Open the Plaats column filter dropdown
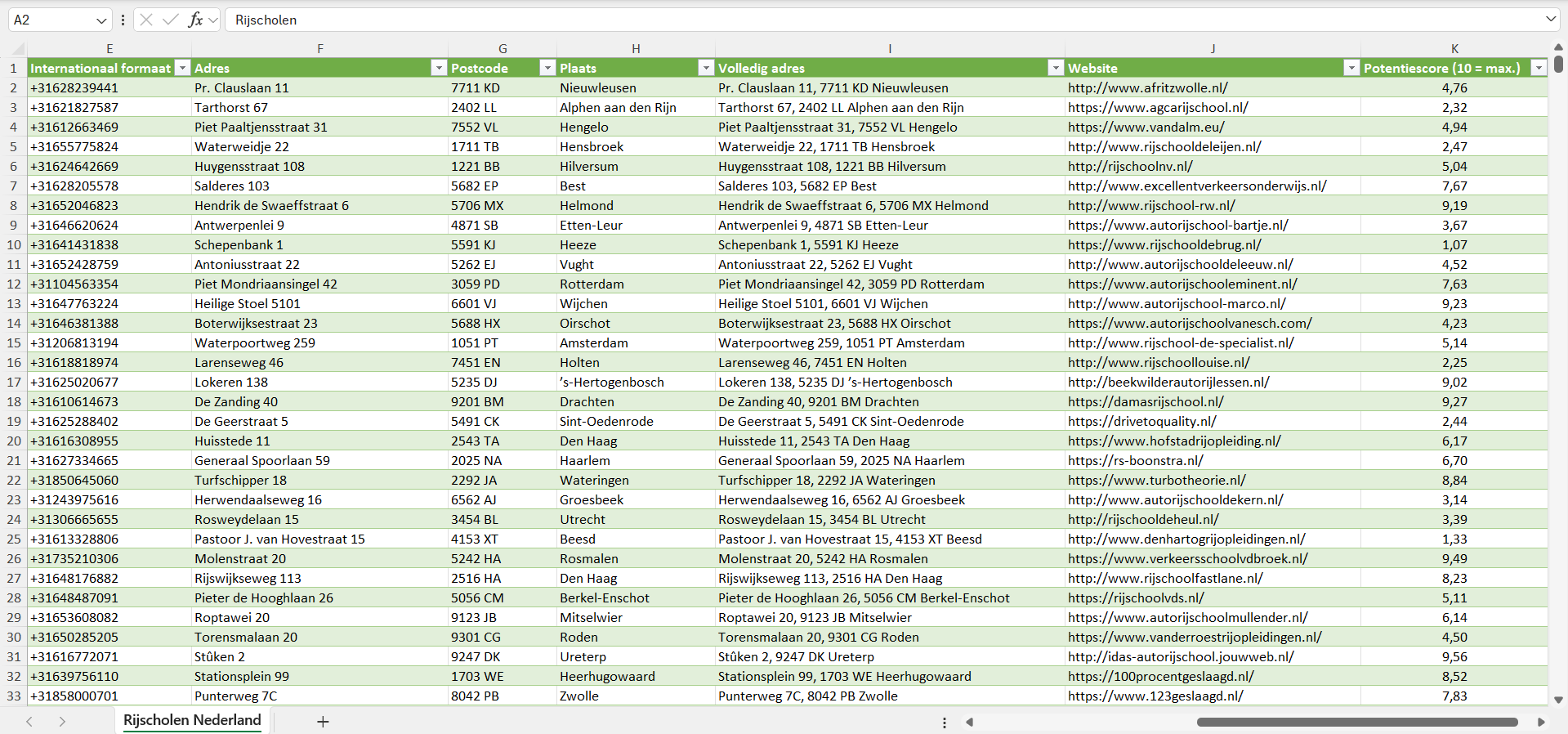Viewport: 1568px width, 734px height. pos(706,68)
